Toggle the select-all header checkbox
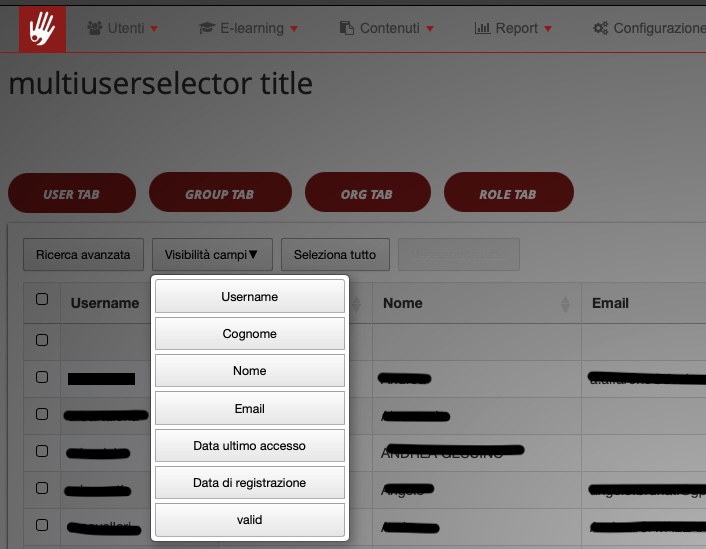 click(x=42, y=299)
